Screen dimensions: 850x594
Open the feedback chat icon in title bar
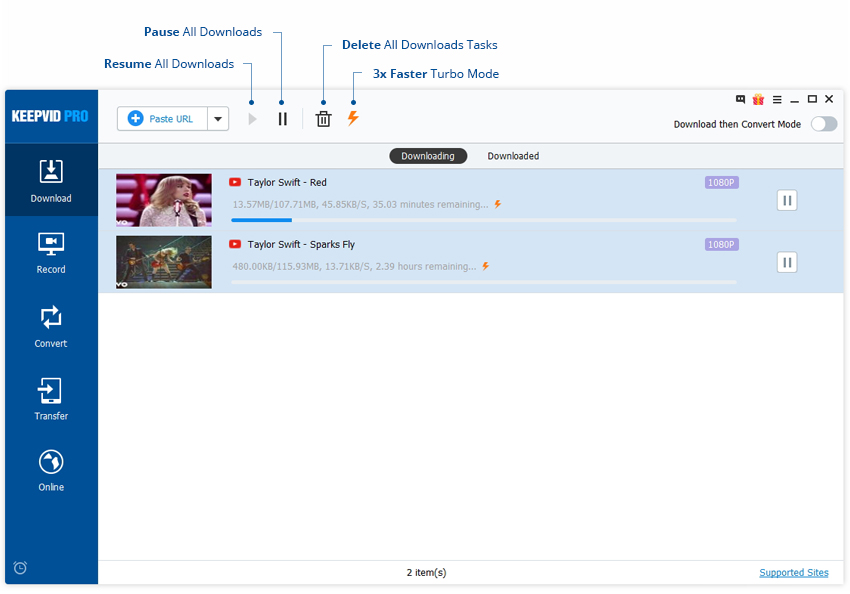tap(740, 99)
